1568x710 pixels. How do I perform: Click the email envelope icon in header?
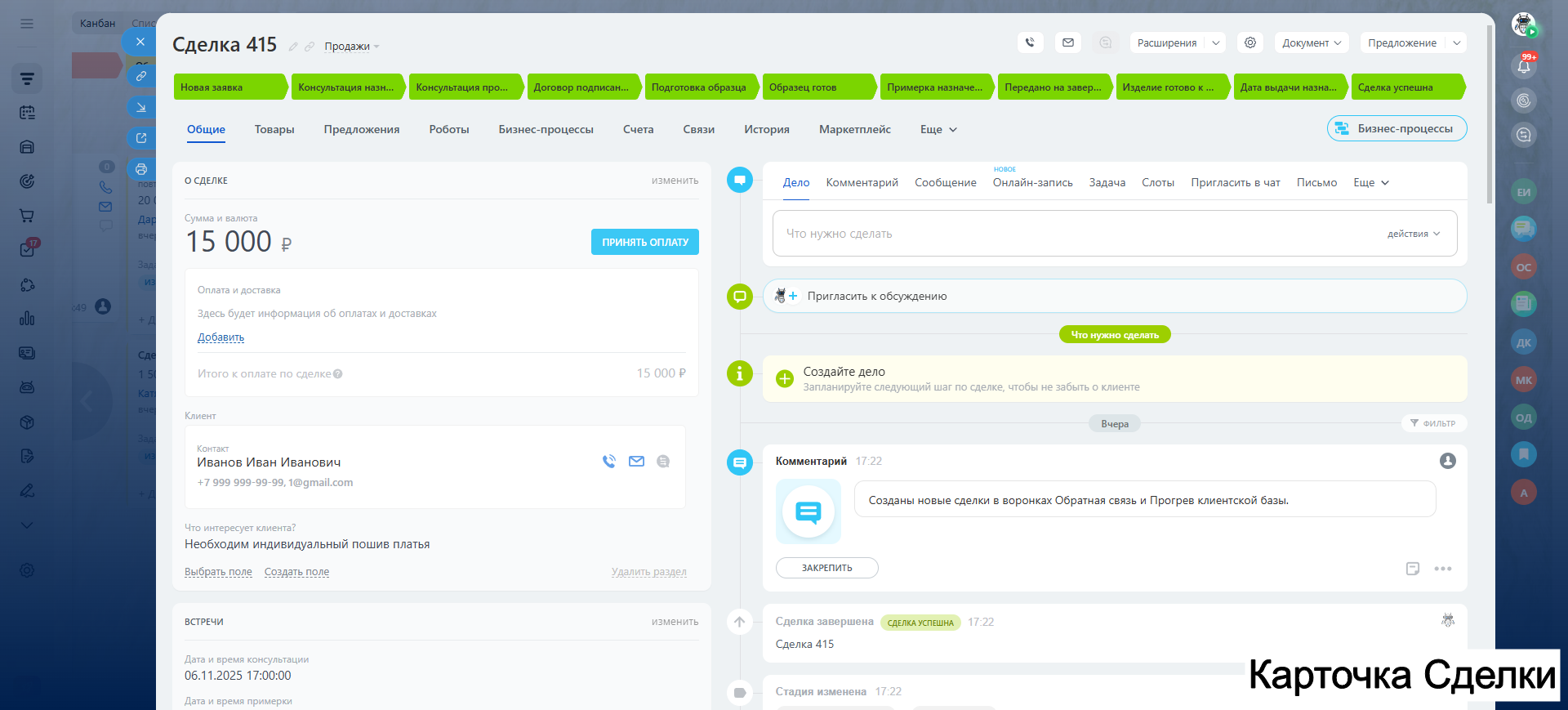[1067, 42]
